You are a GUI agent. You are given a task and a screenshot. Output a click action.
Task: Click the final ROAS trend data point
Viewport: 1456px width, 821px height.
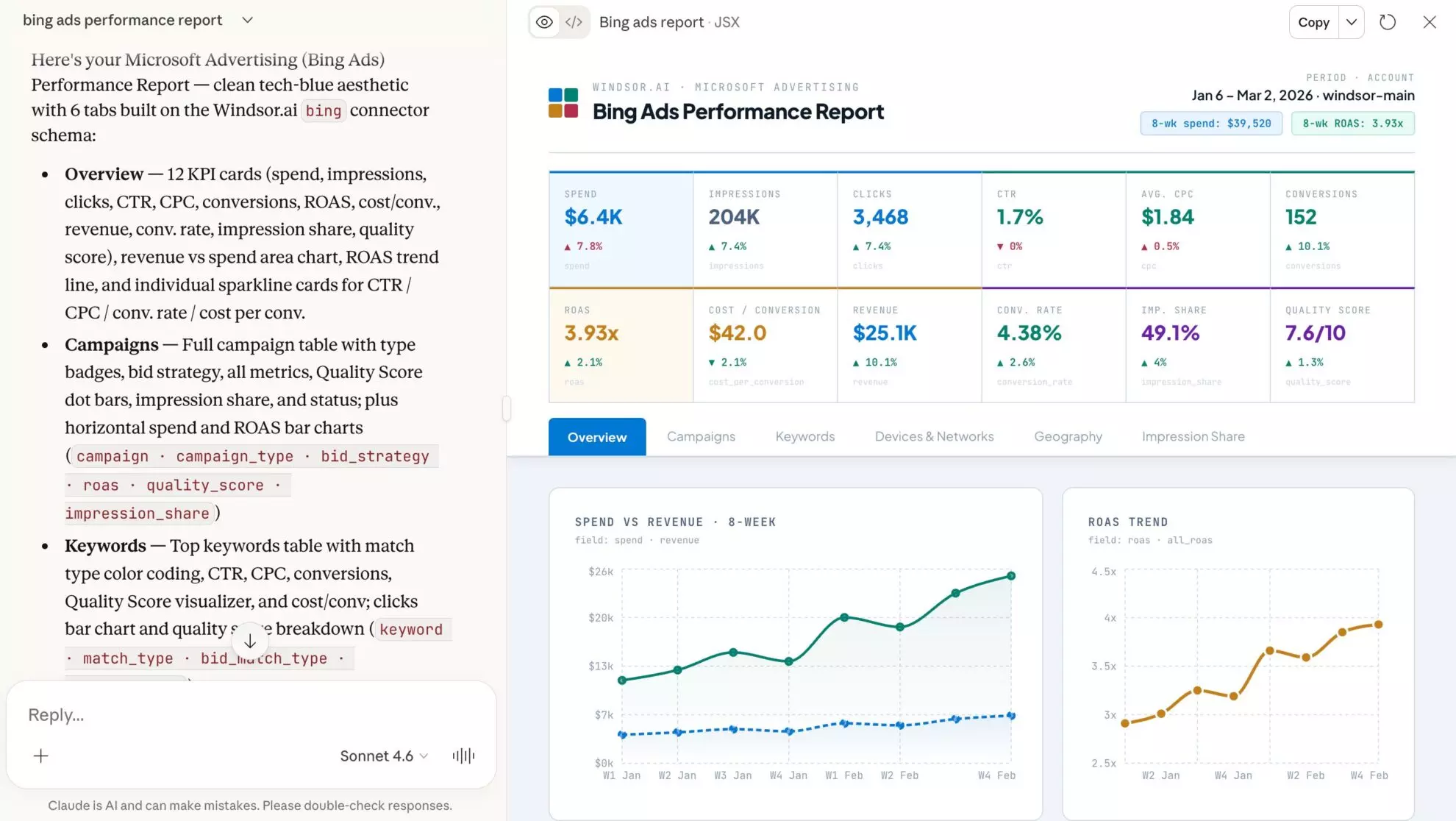[1378, 625]
